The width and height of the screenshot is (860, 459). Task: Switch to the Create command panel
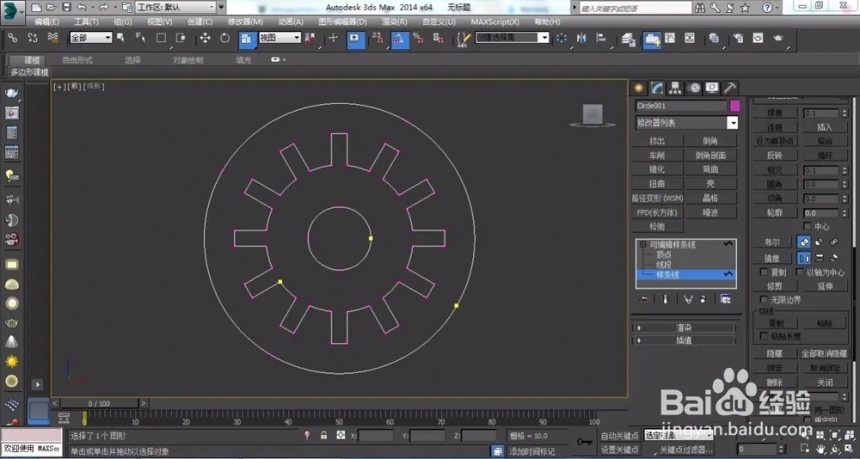point(638,88)
